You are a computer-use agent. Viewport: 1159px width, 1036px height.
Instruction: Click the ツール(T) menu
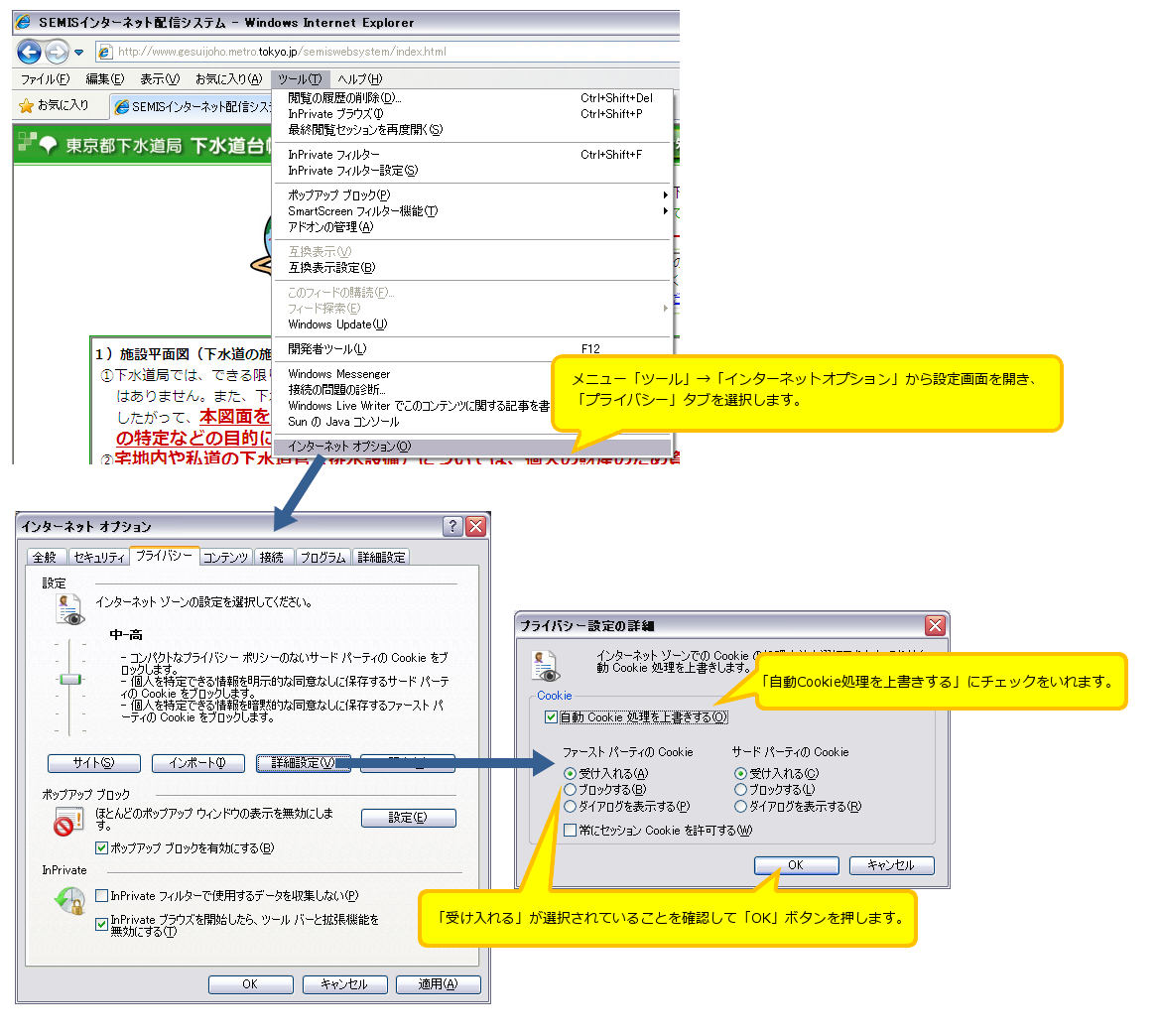coord(300,79)
